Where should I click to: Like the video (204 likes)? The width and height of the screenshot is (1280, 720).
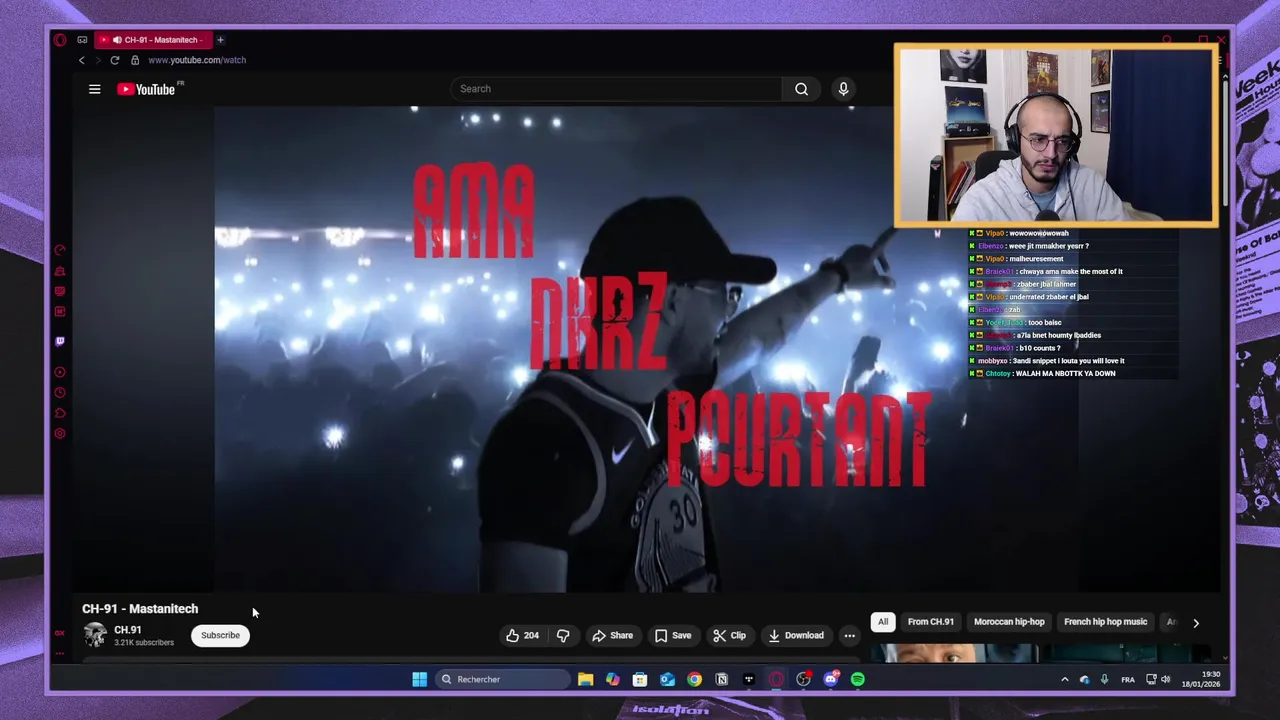coord(522,635)
